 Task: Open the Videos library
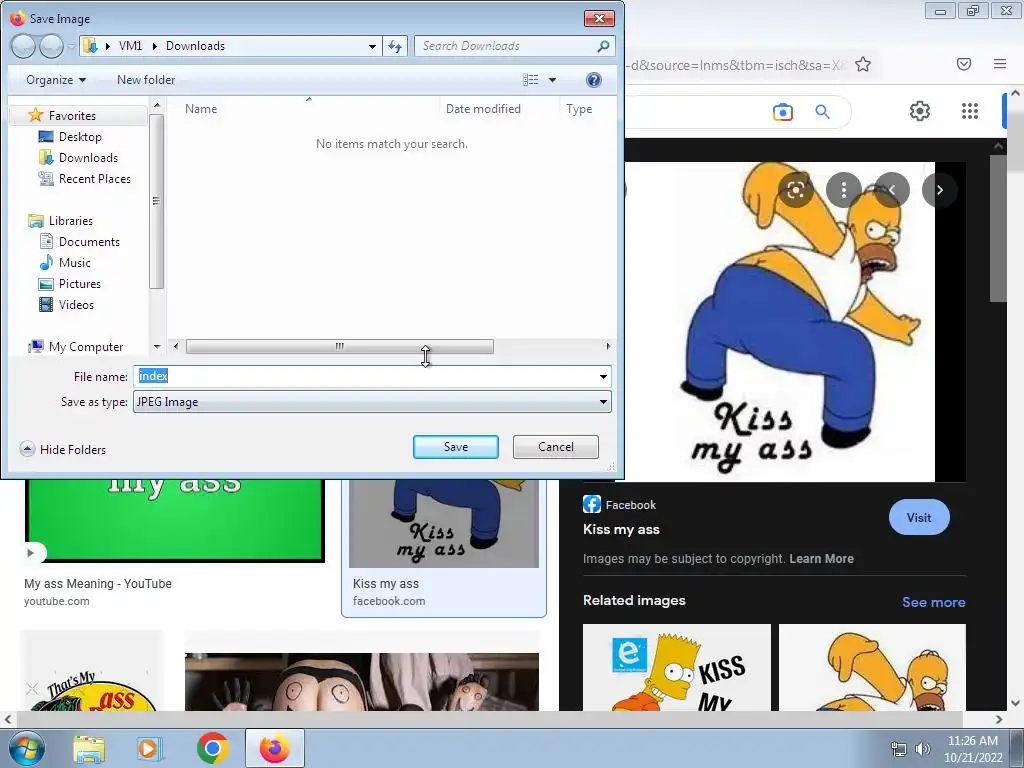(76, 304)
